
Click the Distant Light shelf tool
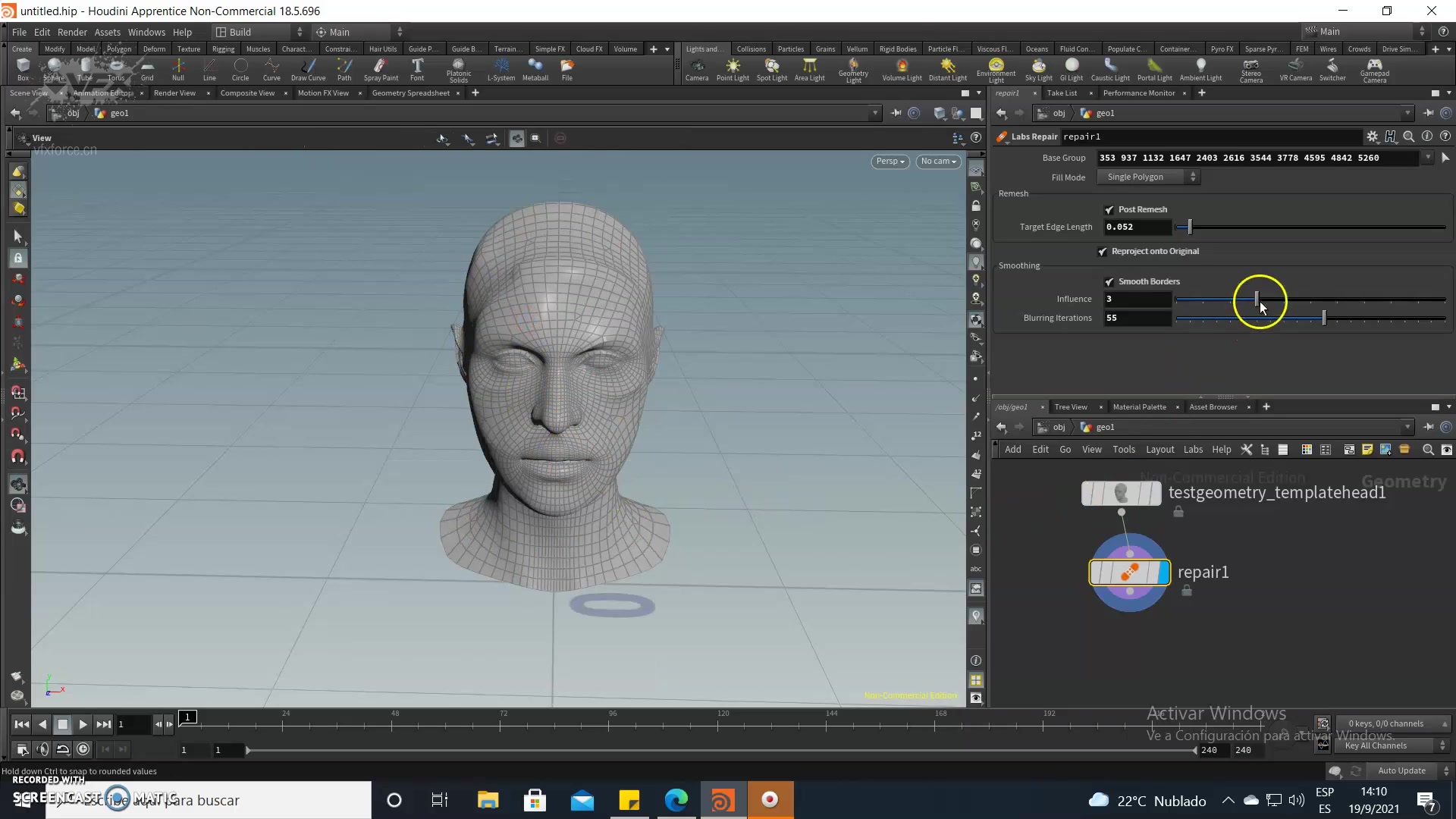[947, 68]
